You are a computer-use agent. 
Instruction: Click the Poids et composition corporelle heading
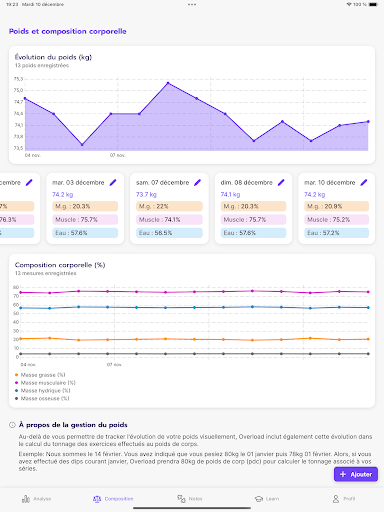tap(68, 31)
